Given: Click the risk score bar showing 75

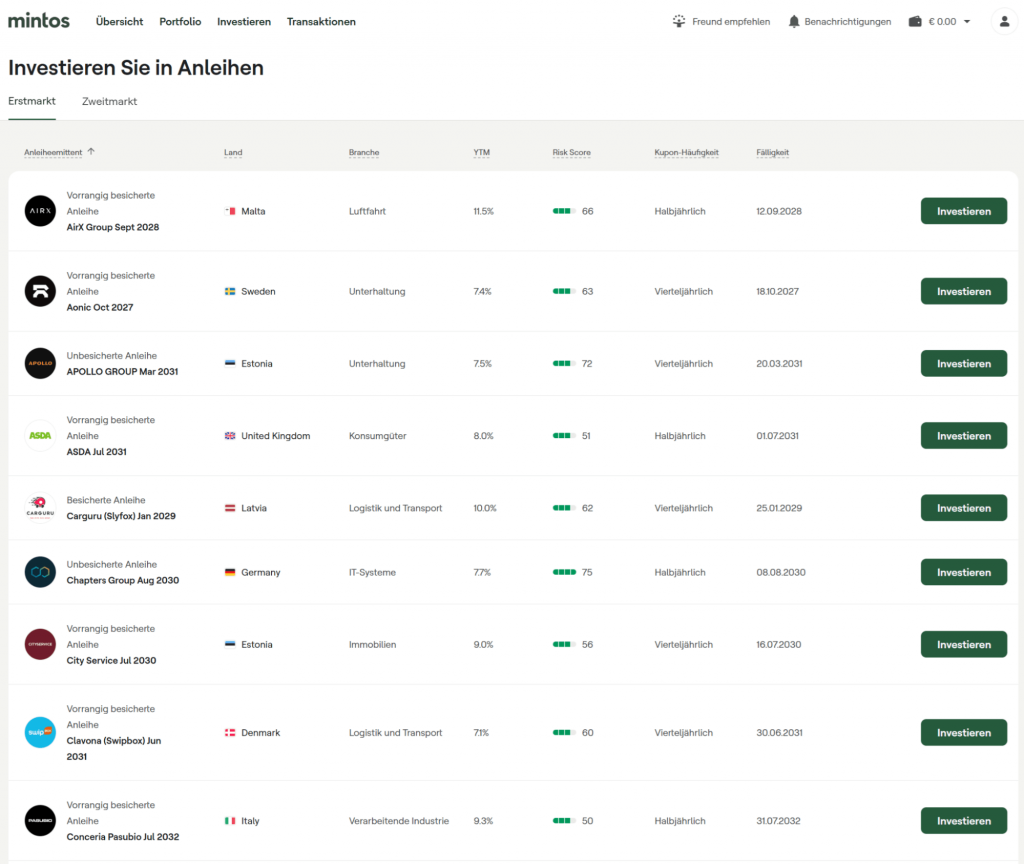Looking at the screenshot, I should click(x=564, y=572).
